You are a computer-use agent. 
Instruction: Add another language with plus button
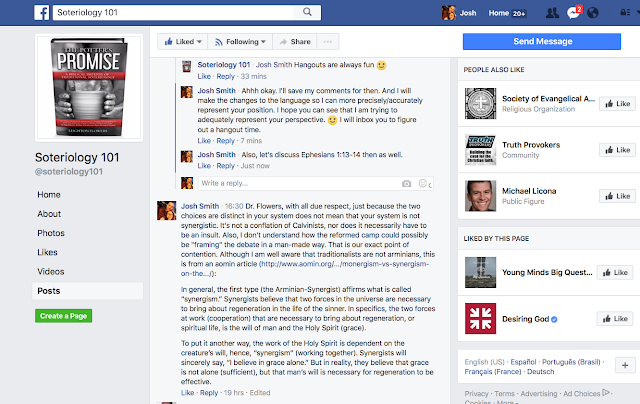625,365
